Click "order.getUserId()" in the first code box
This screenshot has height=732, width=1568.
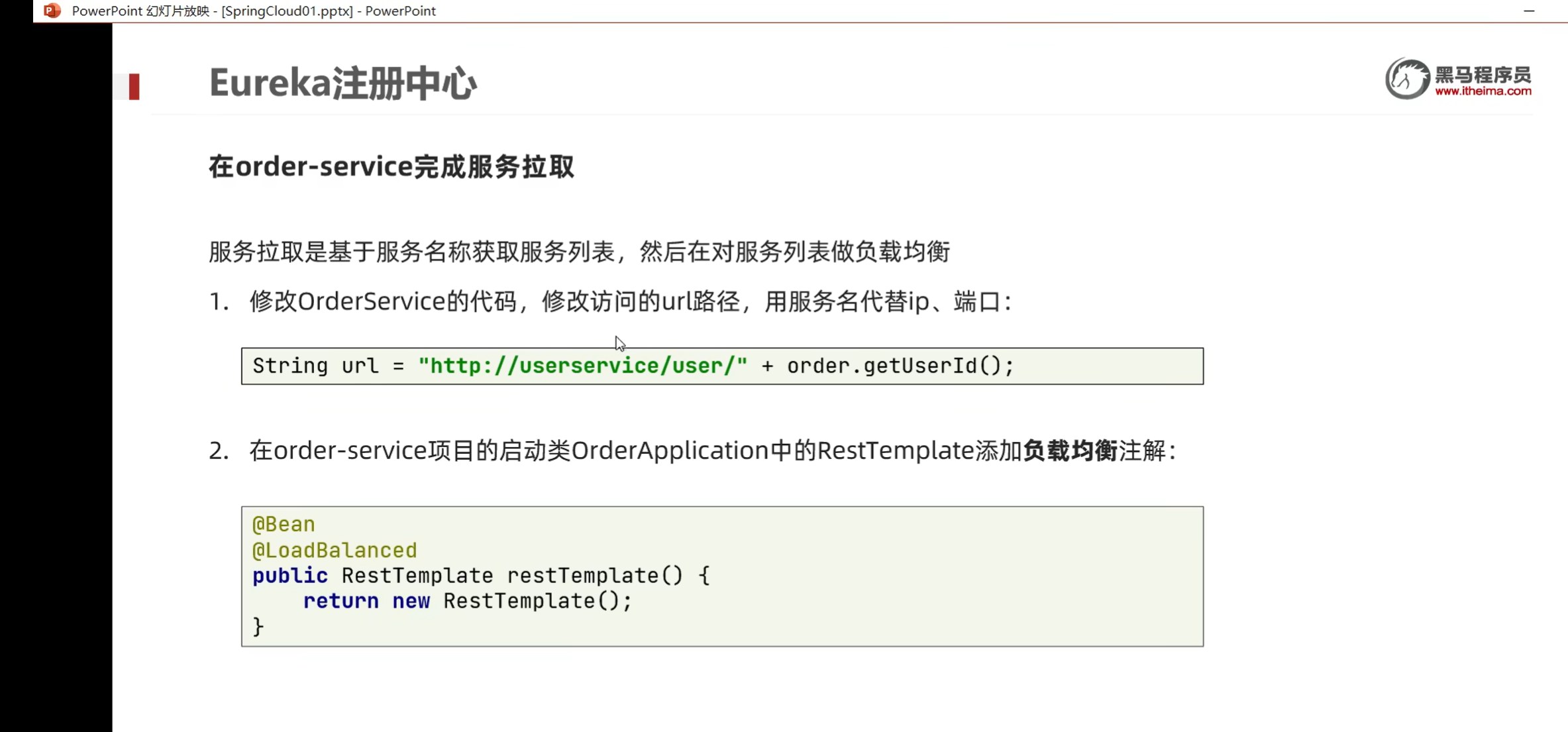tap(900, 366)
